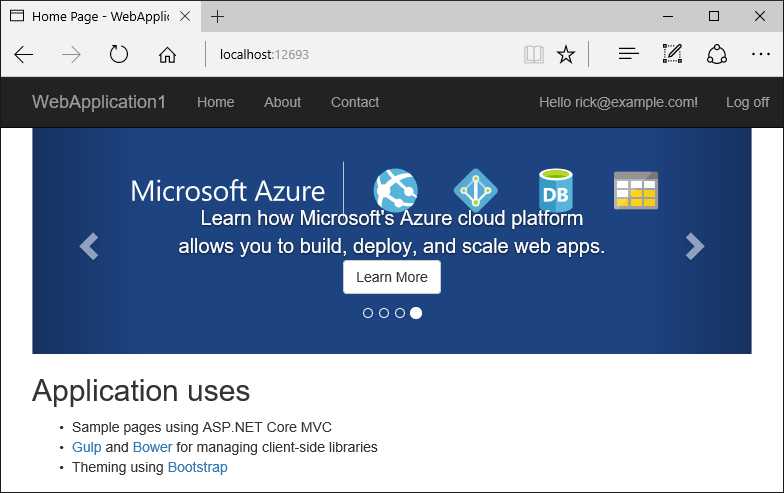Screen dimensions: 784x493
Task: Click the Microsoft Azure banner title
Action: tap(228, 191)
